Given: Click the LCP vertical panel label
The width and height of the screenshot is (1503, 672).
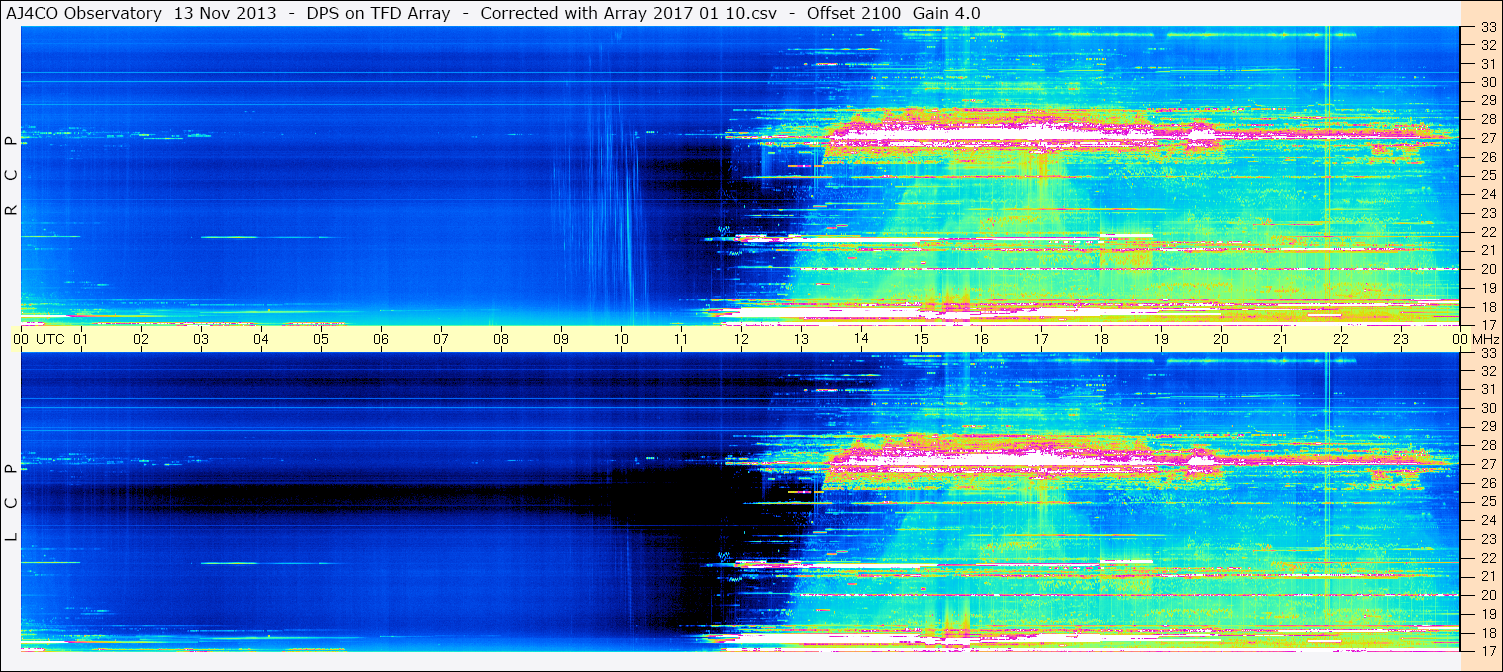Looking at the screenshot, I should [x=11, y=502].
